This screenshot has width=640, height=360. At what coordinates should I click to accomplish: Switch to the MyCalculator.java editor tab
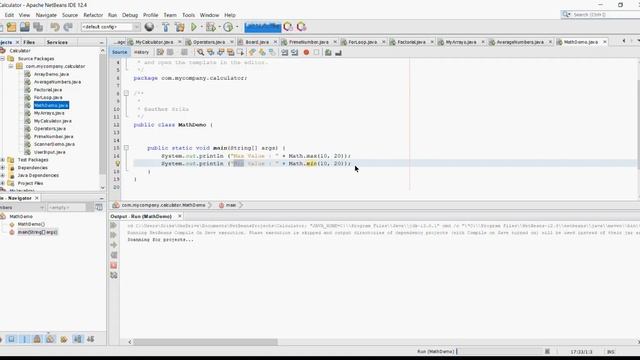[154, 42]
